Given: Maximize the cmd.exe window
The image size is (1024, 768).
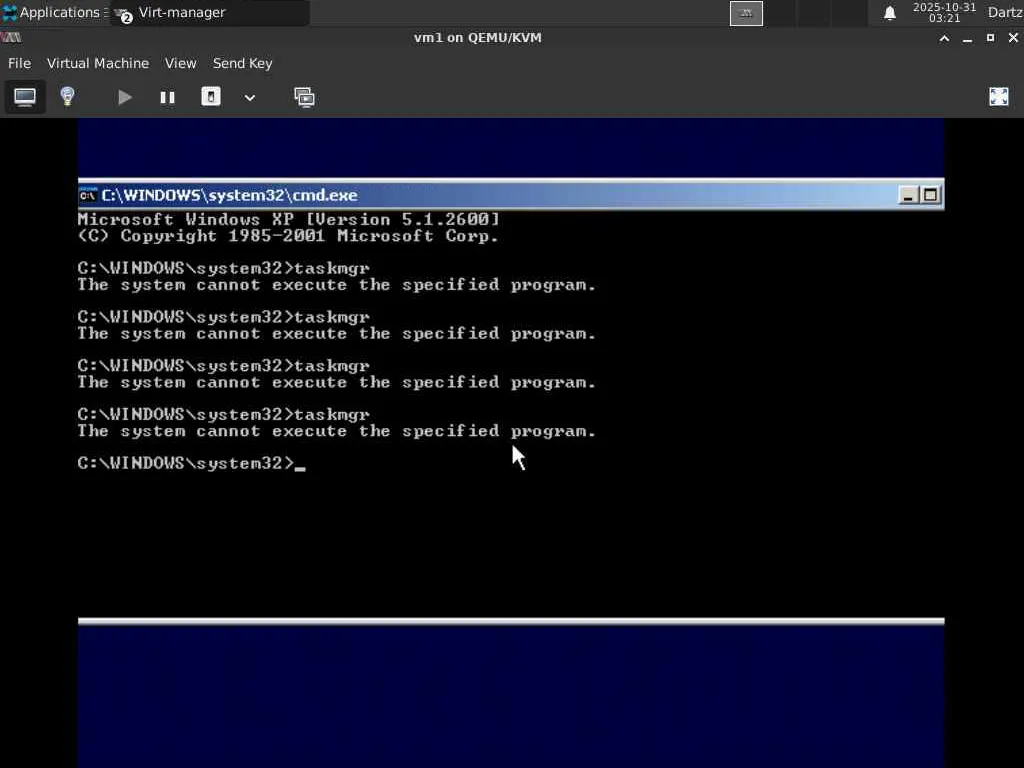Looking at the screenshot, I should [x=930, y=195].
